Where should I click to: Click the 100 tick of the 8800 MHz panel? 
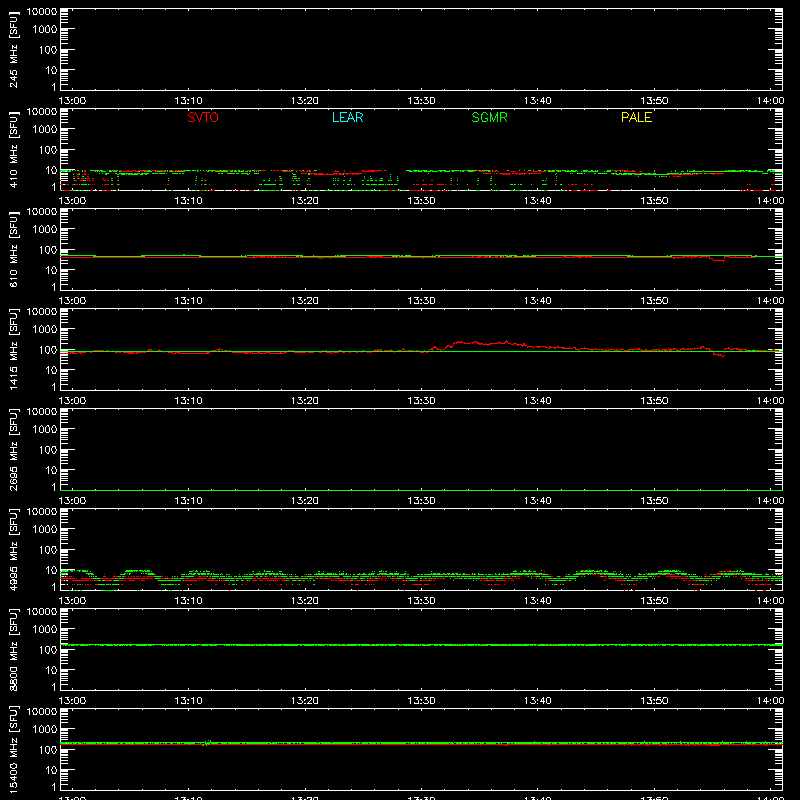(x=48, y=650)
